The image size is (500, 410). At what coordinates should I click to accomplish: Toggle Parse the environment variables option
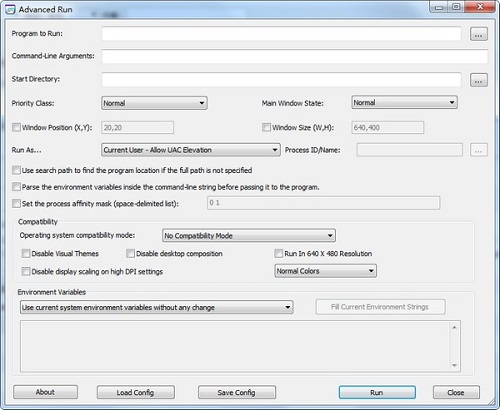click(16, 187)
